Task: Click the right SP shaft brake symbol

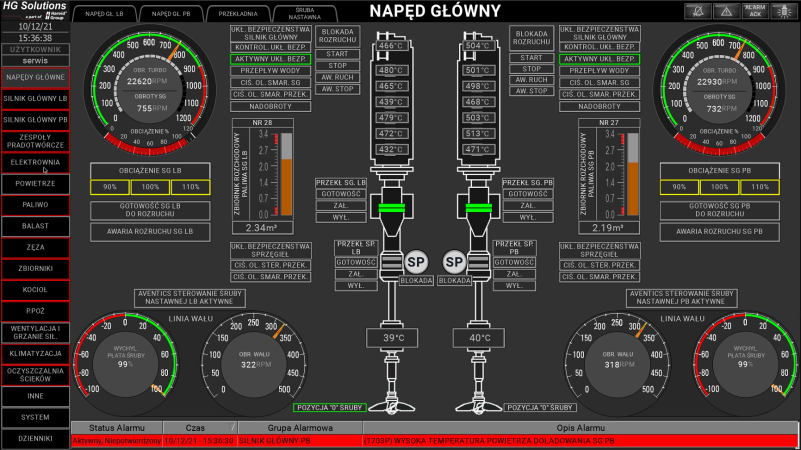Action: coord(454,263)
